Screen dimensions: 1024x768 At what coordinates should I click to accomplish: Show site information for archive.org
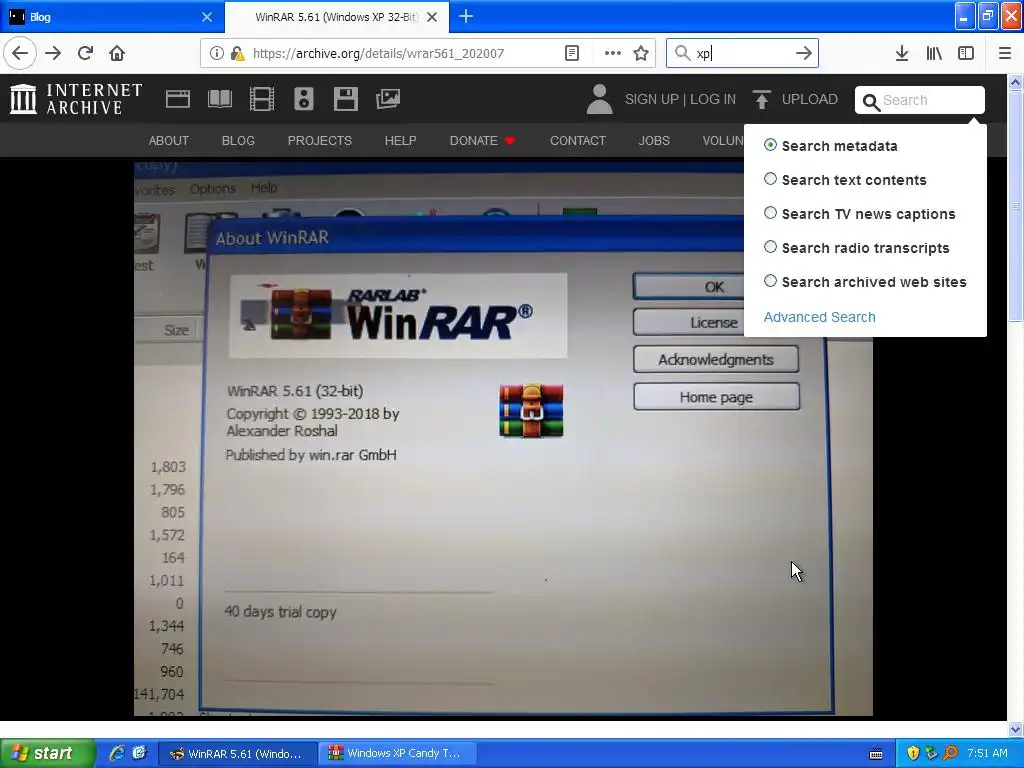216,53
